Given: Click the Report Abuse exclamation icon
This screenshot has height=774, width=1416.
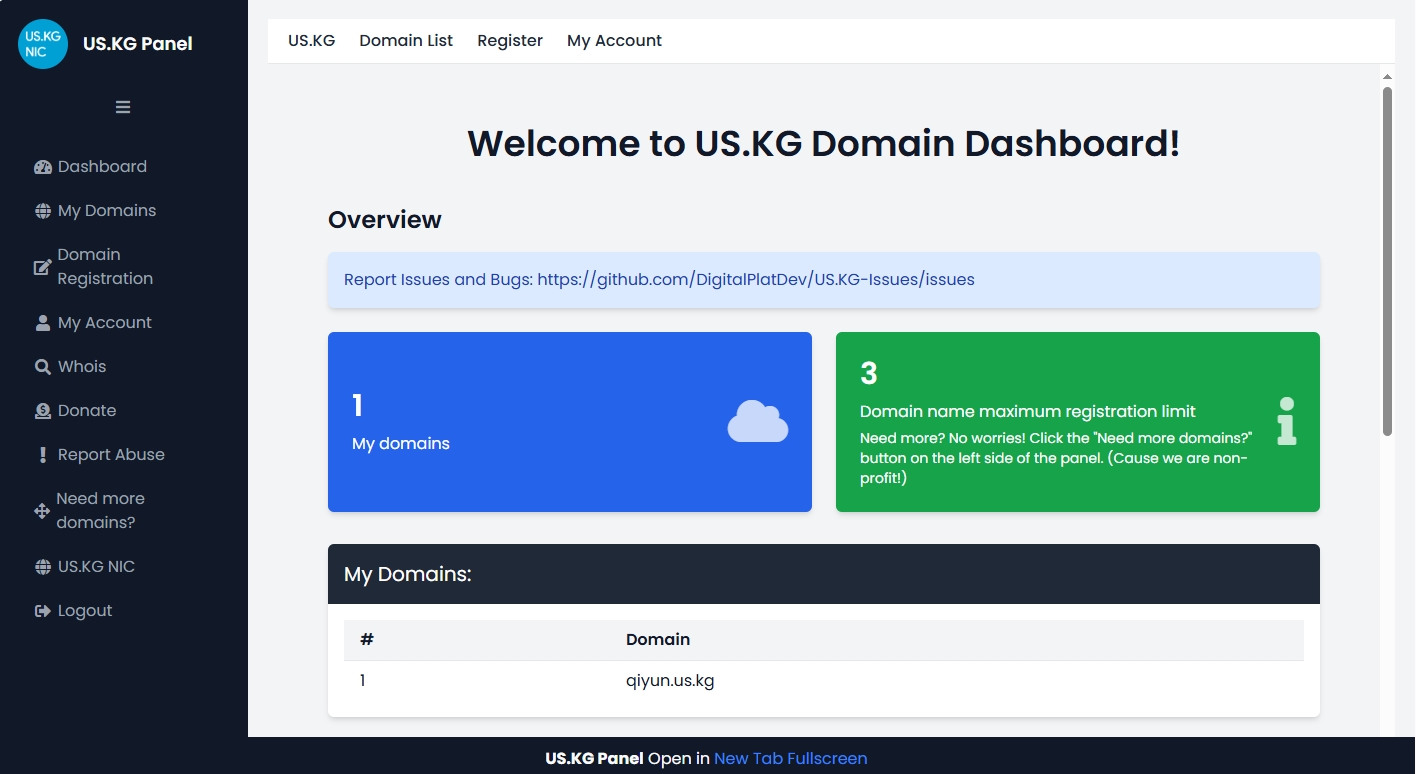Looking at the screenshot, I should click(41, 454).
